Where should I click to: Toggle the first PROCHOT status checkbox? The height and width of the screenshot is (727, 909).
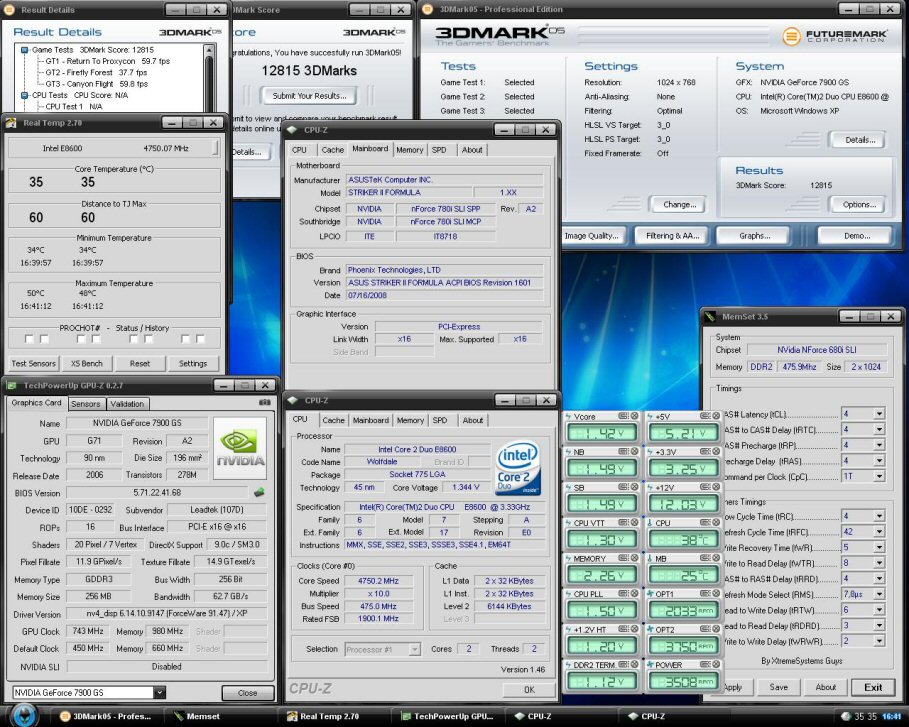[29, 339]
